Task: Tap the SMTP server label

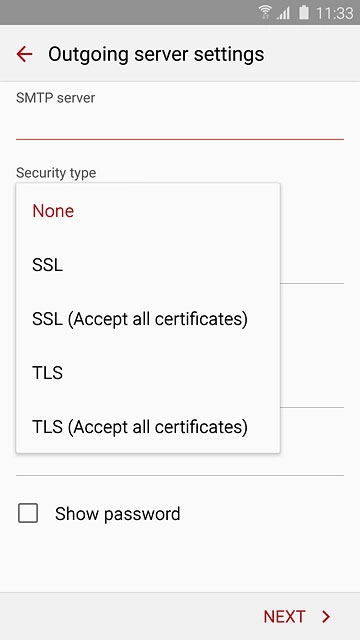Action: pos(56,98)
